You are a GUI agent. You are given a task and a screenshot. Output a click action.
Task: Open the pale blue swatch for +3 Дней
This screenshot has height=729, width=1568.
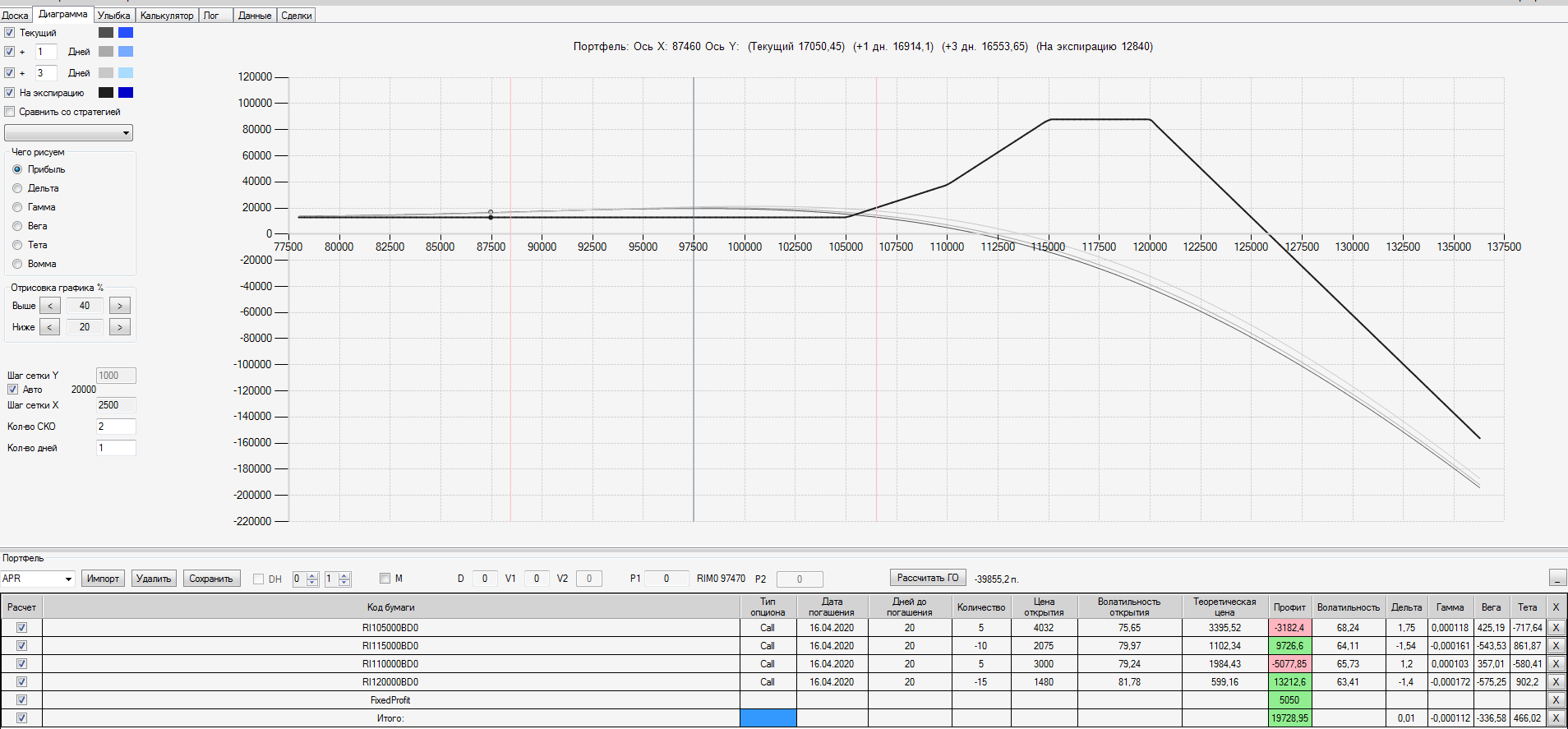pyautogui.click(x=126, y=73)
